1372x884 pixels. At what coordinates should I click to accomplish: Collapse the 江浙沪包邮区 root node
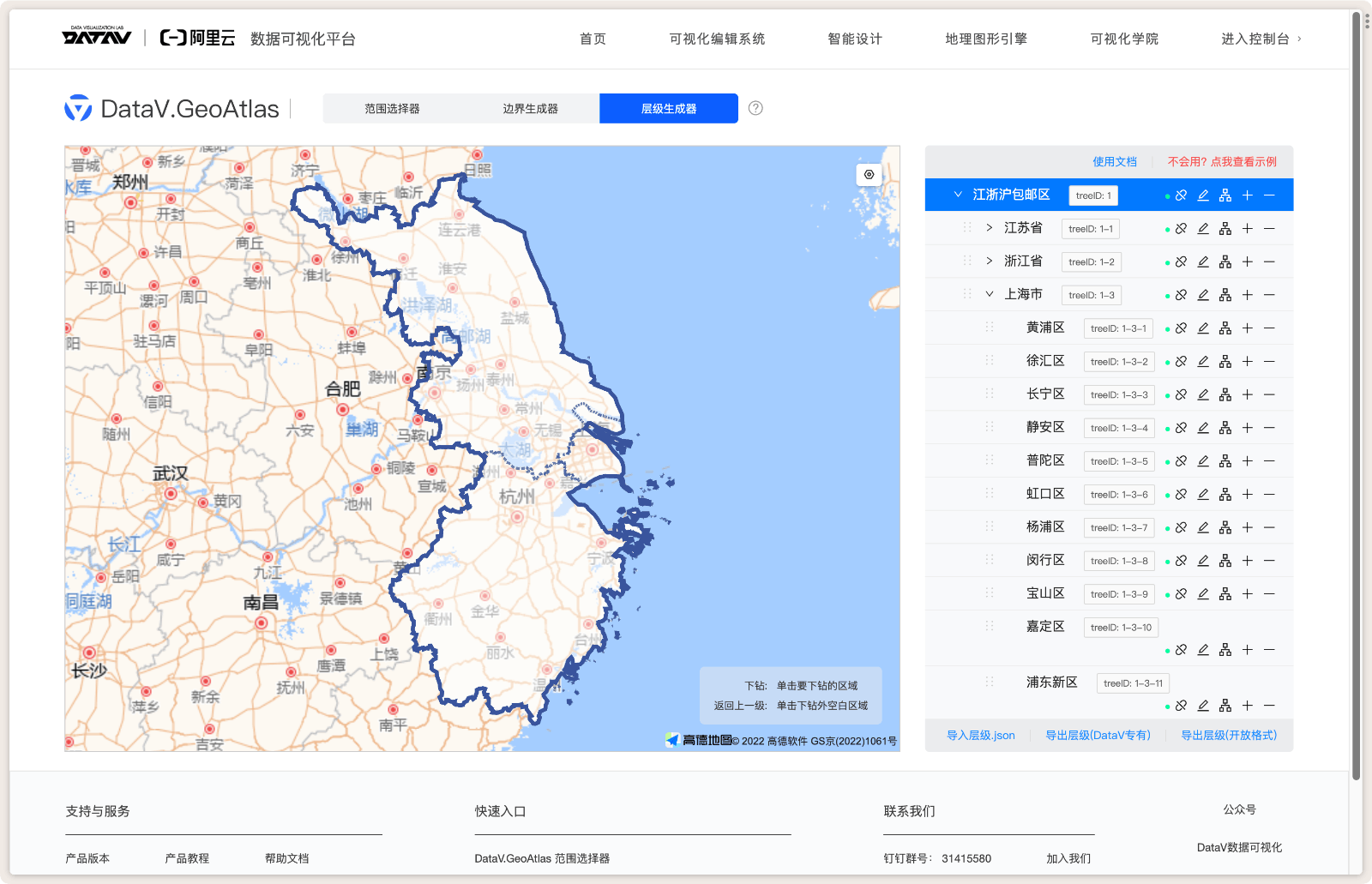click(x=958, y=195)
